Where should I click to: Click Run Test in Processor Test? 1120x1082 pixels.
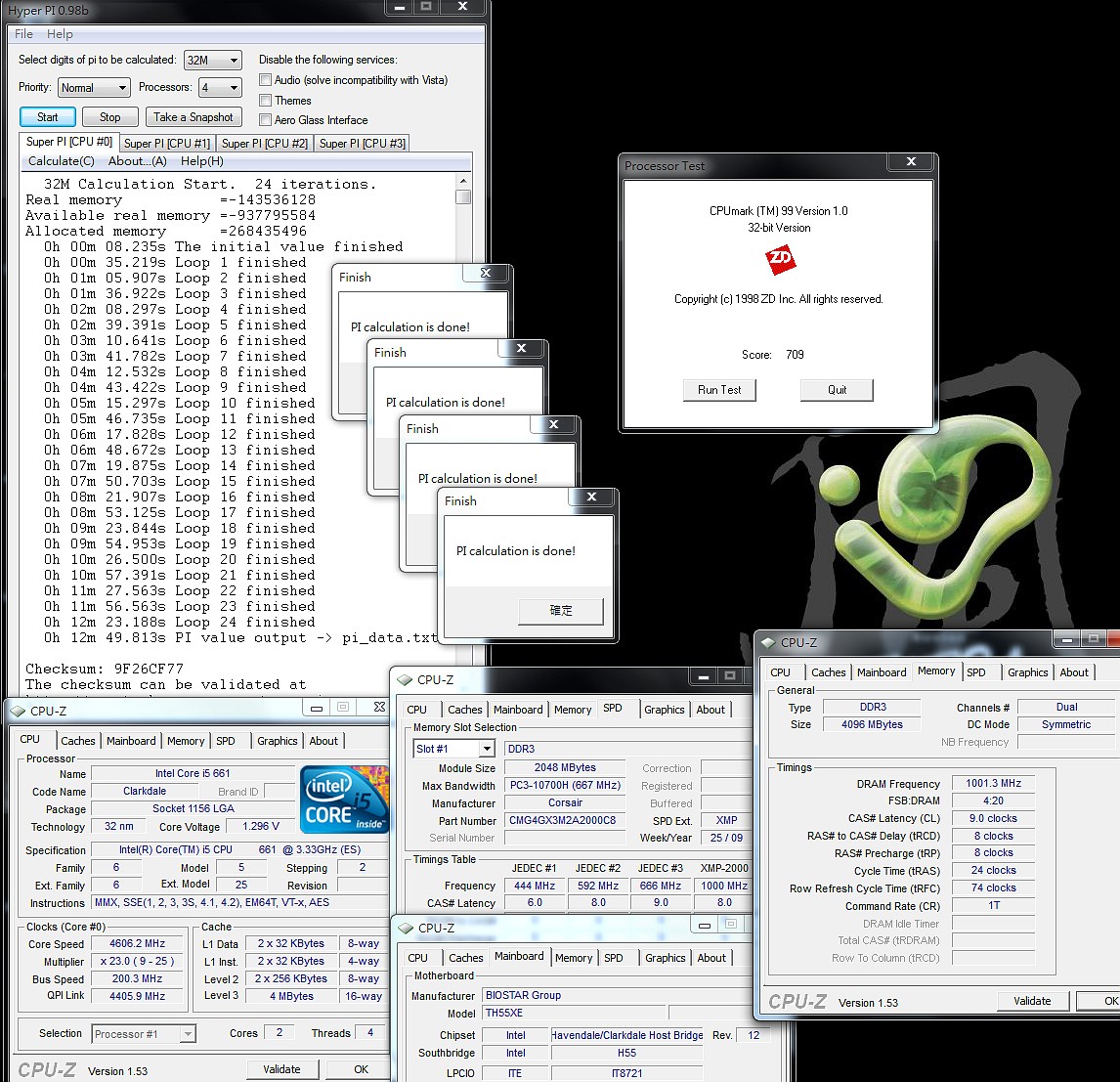[719, 390]
